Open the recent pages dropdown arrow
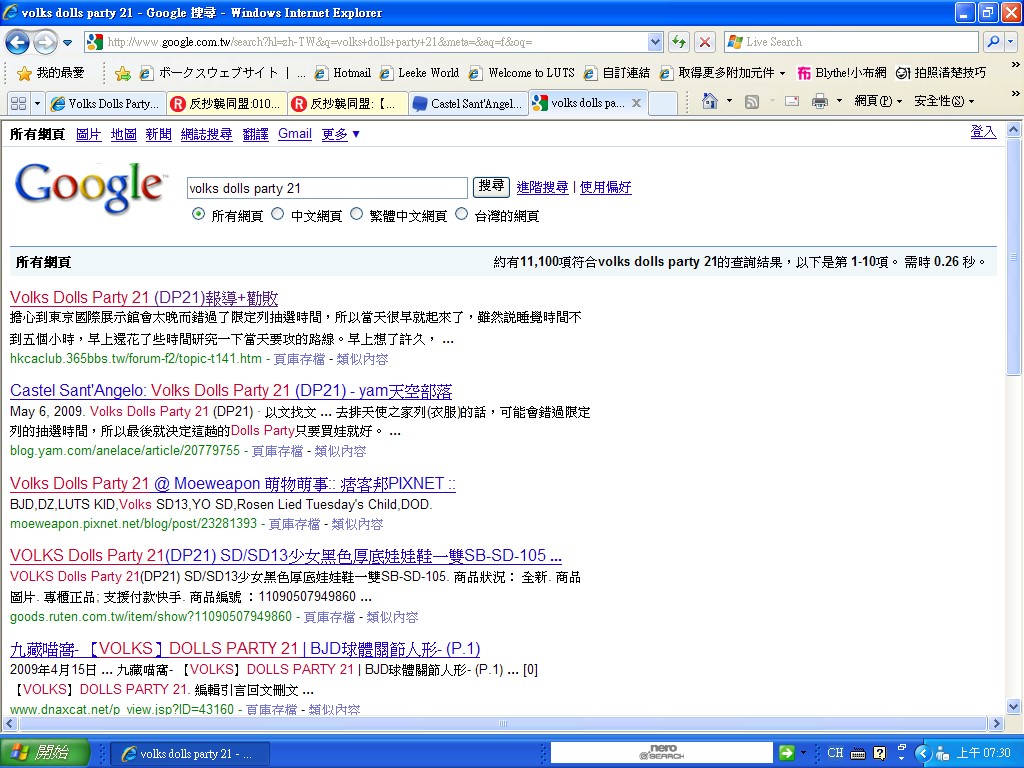The image size is (1024, 768). click(67, 44)
